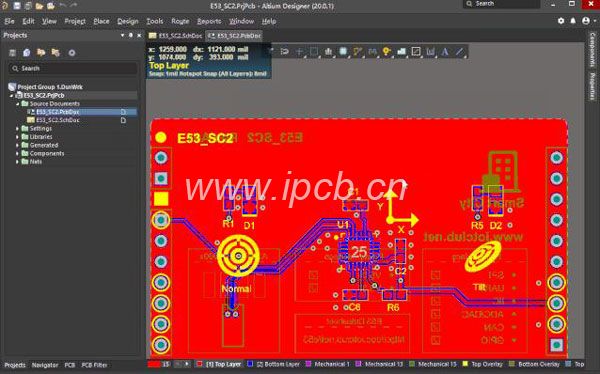Click the second folder icon in Projects panel
Viewport: 600px width, 374px height.
click(56, 52)
